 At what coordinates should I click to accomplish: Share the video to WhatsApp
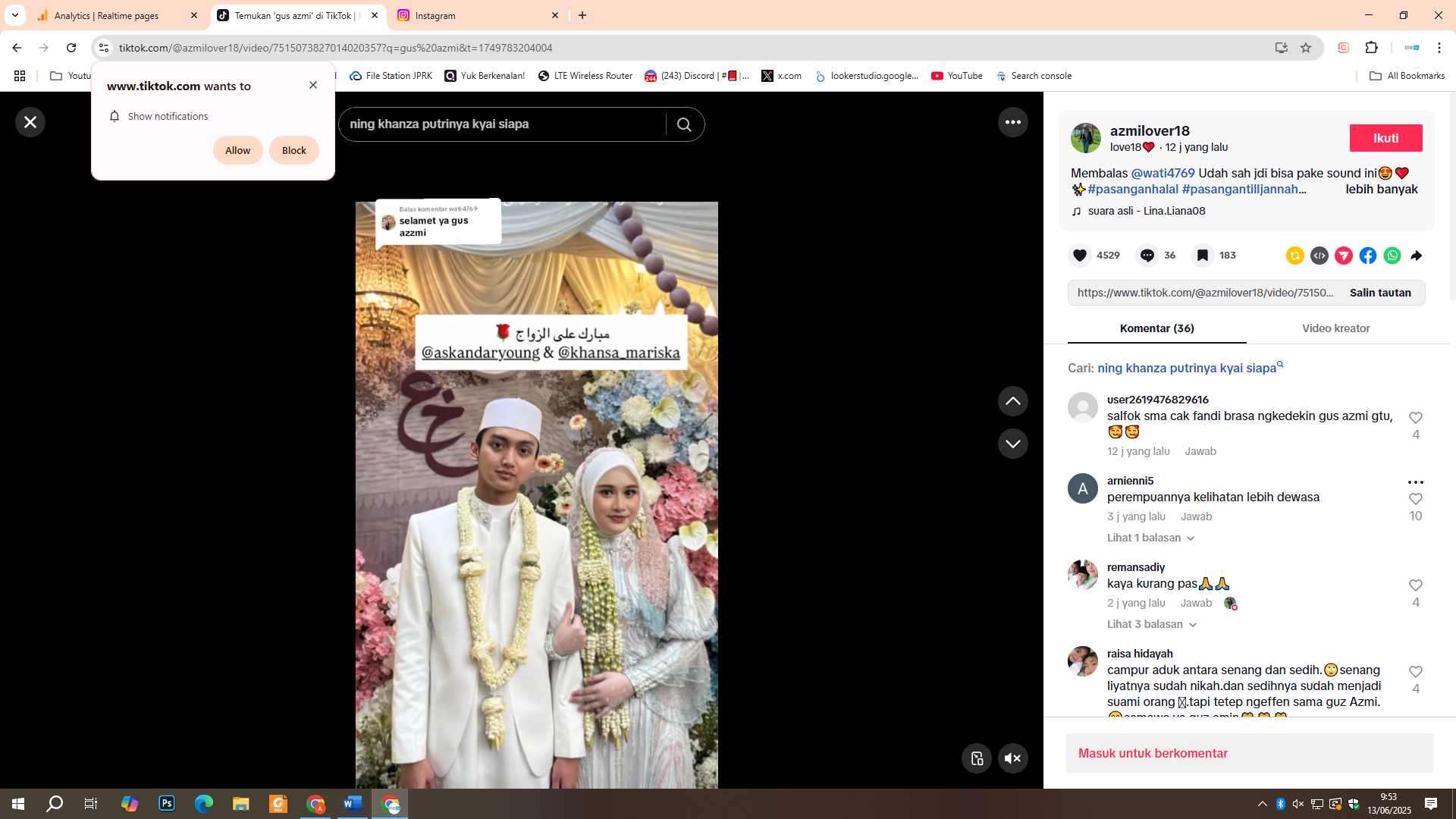coord(1392,256)
